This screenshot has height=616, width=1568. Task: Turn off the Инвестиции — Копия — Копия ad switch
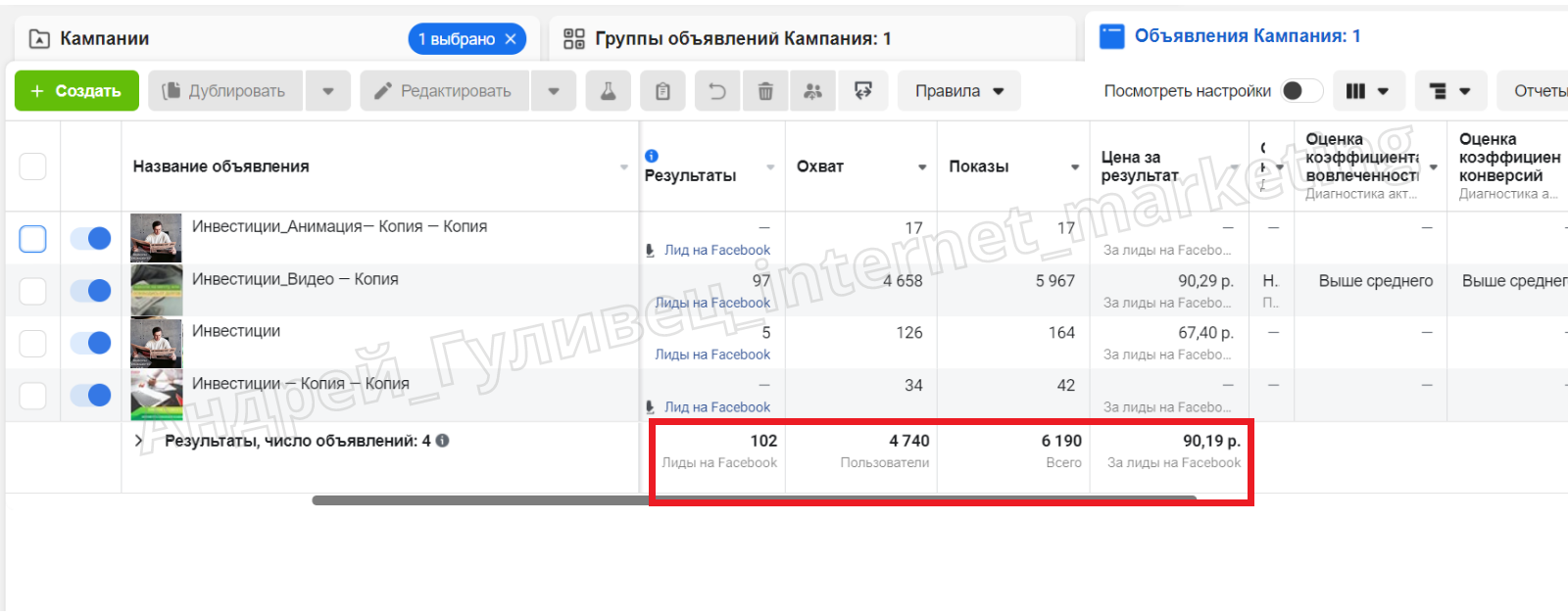coord(91,396)
